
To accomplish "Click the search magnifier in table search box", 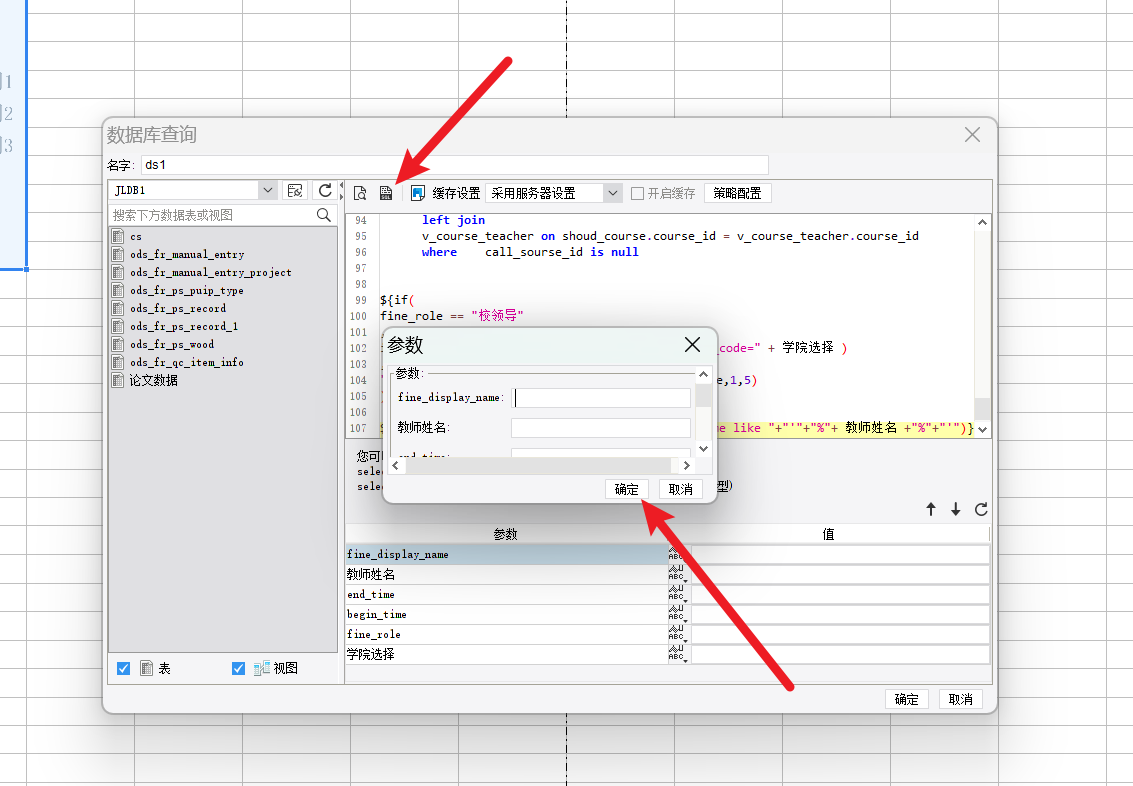I will pos(324,215).
